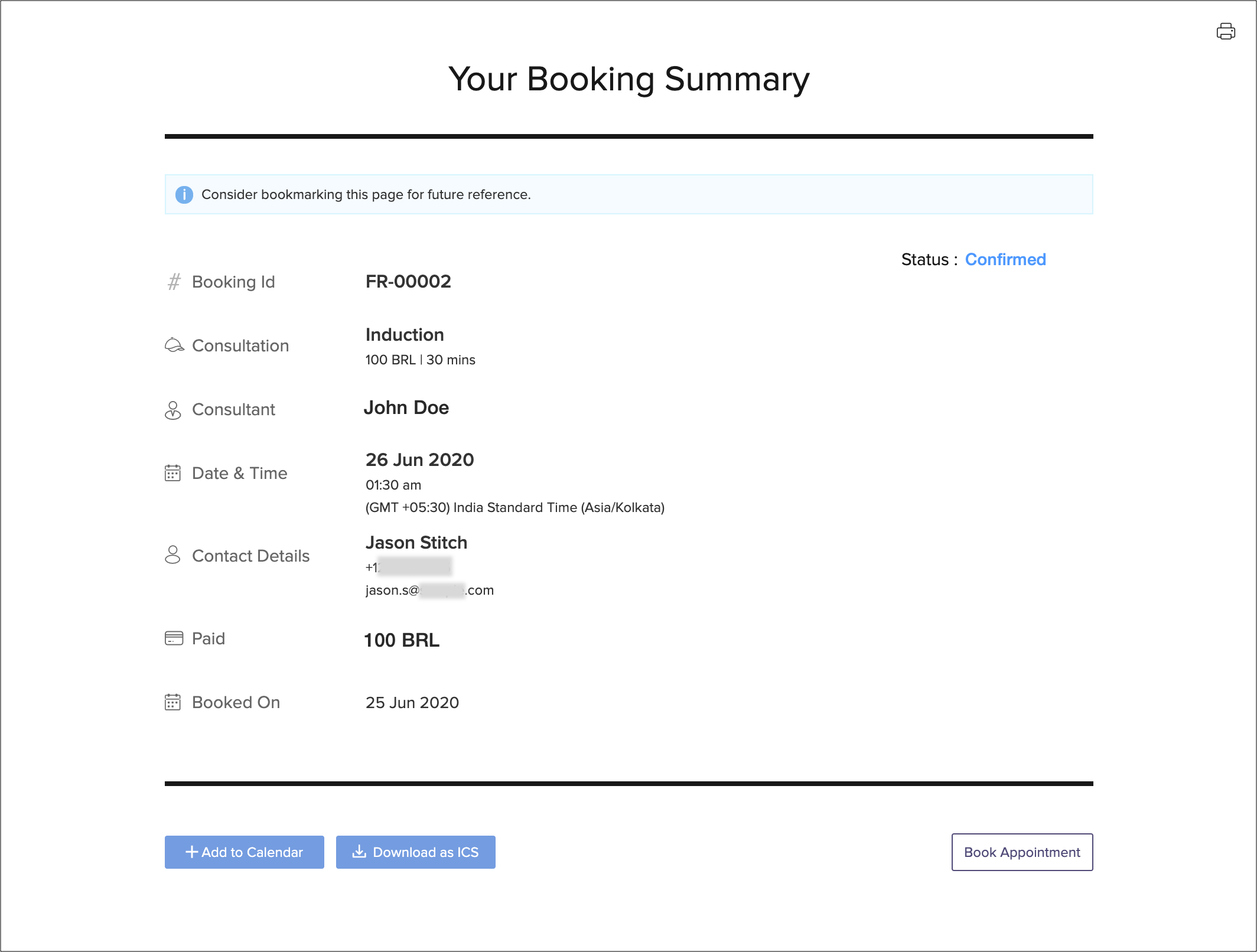The image size is (1257, 952).
Task: Click the hash icon beside Booking Id
Action: point(174,282)
